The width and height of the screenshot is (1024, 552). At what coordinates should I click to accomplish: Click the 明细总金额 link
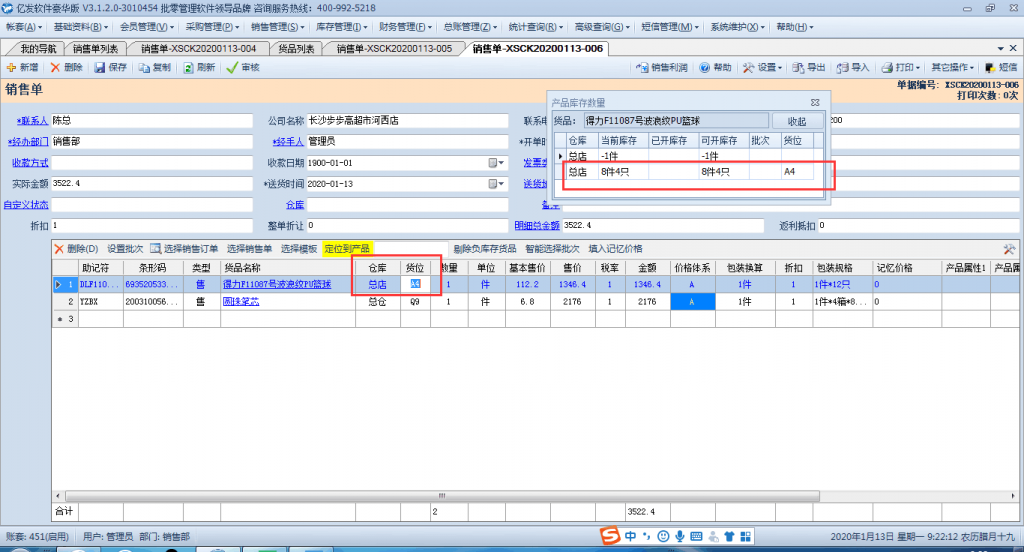coord(537,225)
